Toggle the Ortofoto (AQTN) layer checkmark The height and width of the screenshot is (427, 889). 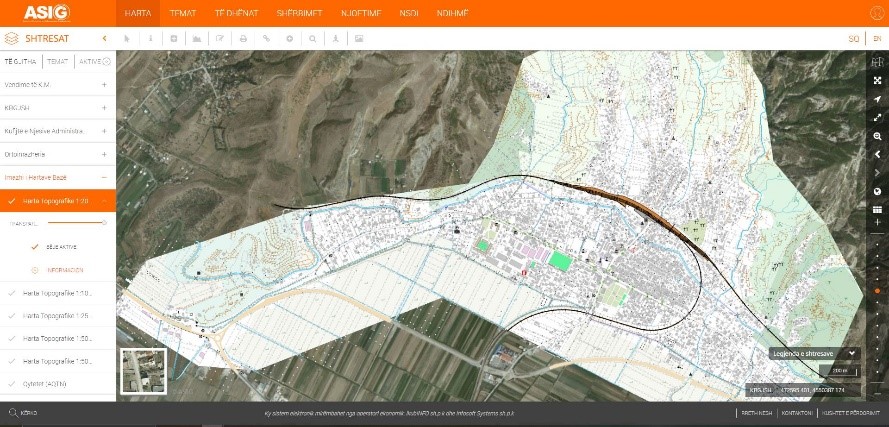(x=11, y=384)
